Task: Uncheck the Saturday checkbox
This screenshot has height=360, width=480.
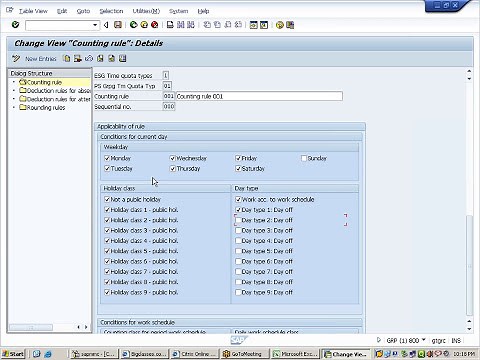Action: tap(238, 169)
